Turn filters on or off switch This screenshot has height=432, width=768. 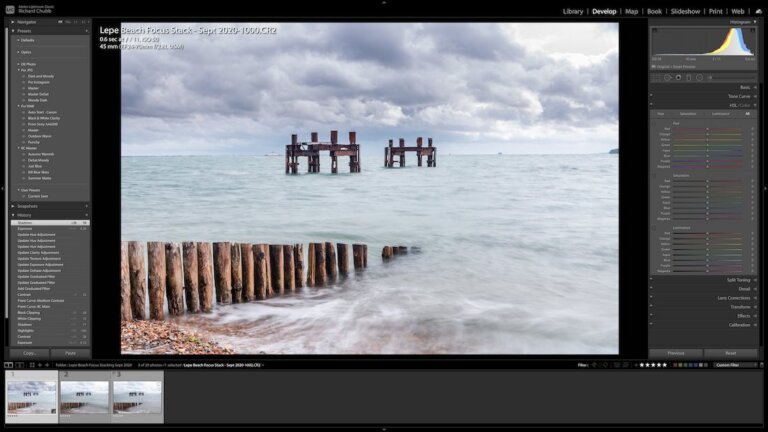tap(761, 365)
